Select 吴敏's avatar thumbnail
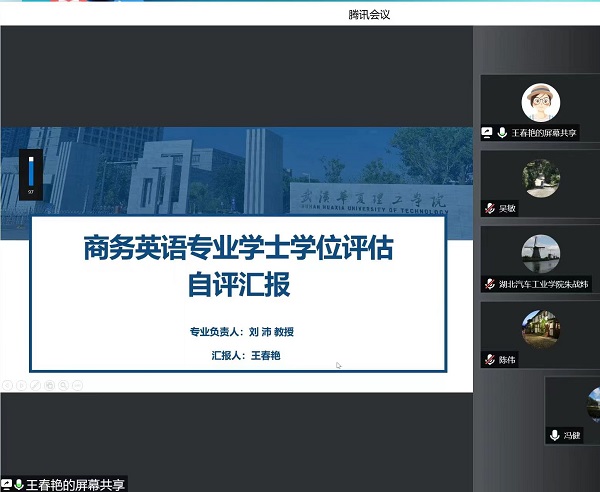600x492 pixels. tap(541, 178)
